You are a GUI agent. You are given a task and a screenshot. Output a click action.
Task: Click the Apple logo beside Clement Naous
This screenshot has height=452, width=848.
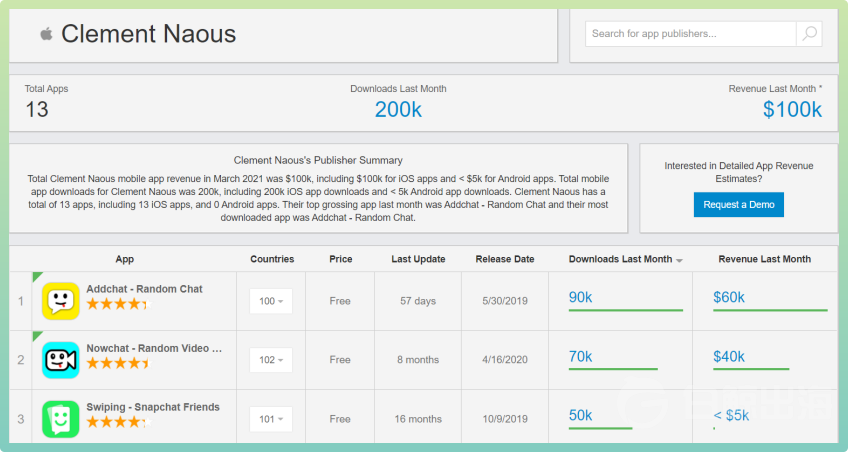pyautogui.click(x=46, y=34)
